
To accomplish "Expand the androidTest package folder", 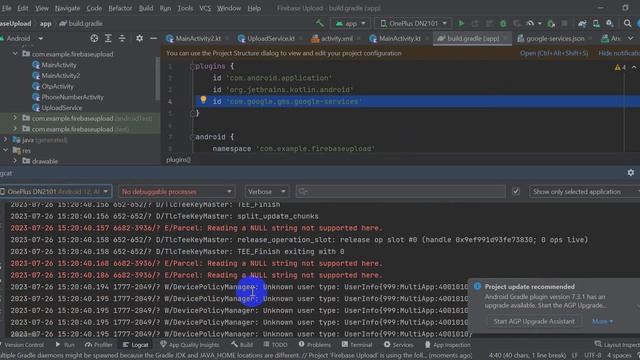I will 15,118.
